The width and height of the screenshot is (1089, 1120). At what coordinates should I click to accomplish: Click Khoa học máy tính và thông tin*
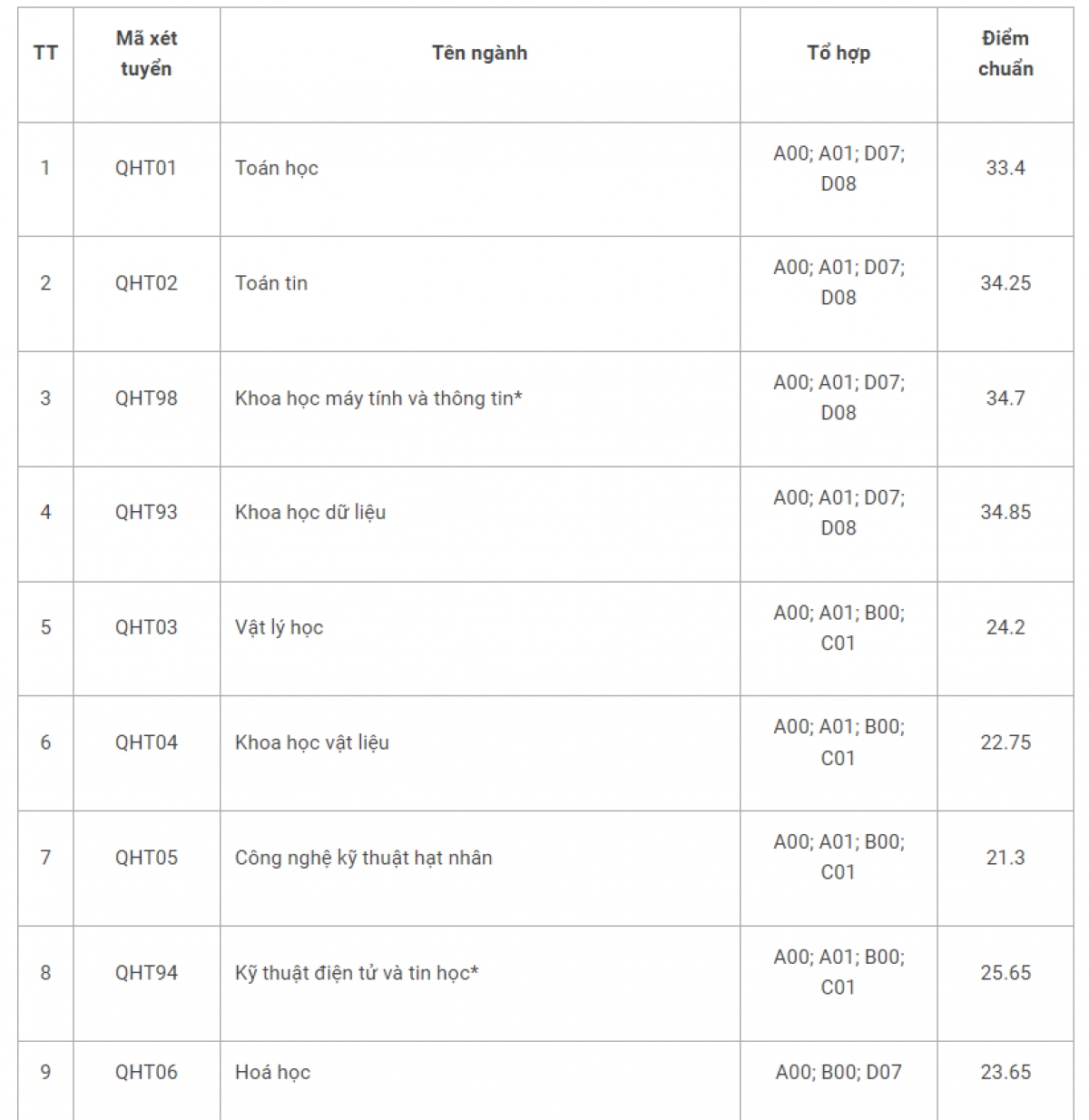click(x=378, y=398)
